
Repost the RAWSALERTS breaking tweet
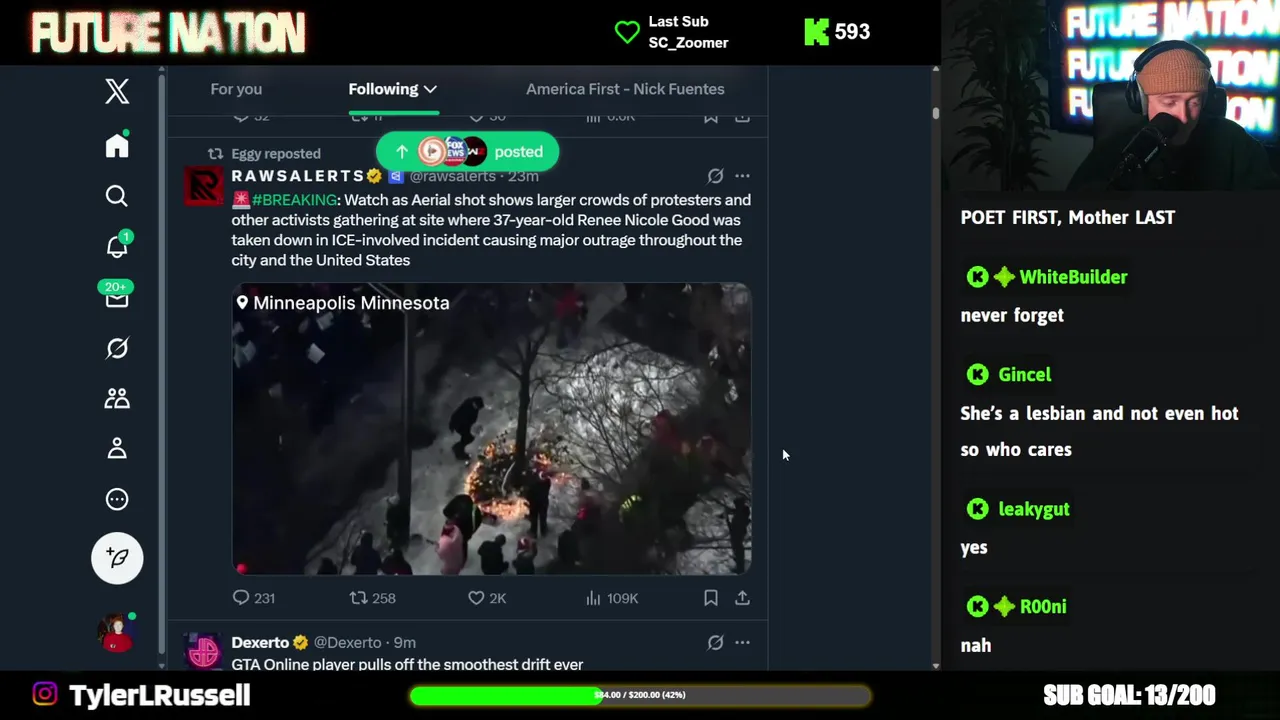372,598
